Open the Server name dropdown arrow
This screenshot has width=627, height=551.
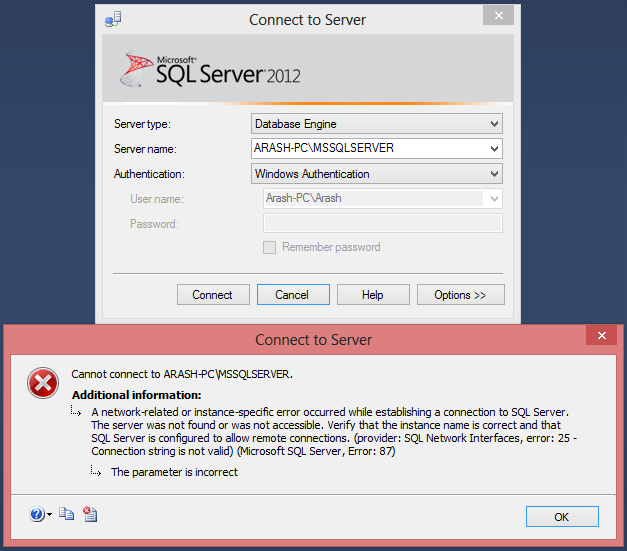[494, 149]
